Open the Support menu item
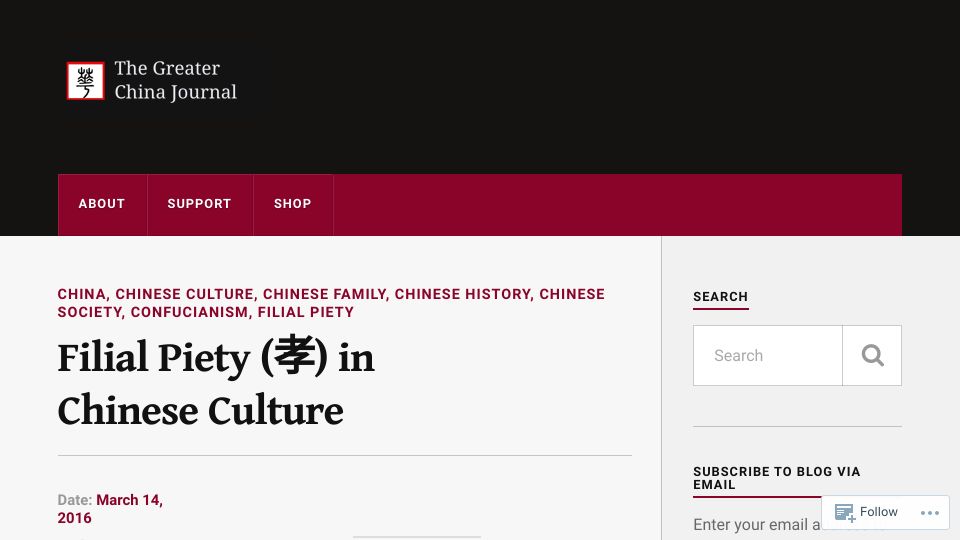This screenshot has height=540, width=960. 200,204
